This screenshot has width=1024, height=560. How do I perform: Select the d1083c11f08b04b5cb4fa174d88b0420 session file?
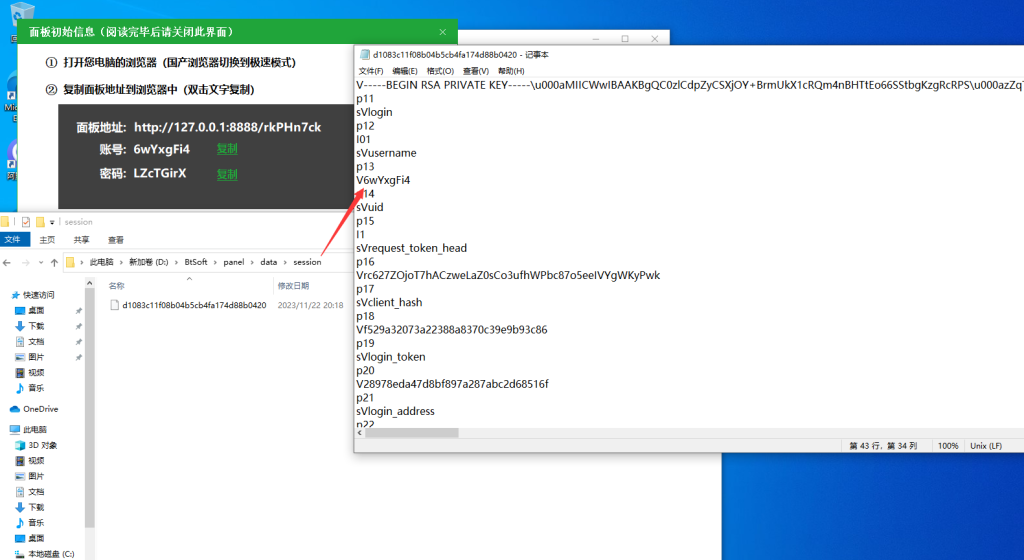coord(194,305)
